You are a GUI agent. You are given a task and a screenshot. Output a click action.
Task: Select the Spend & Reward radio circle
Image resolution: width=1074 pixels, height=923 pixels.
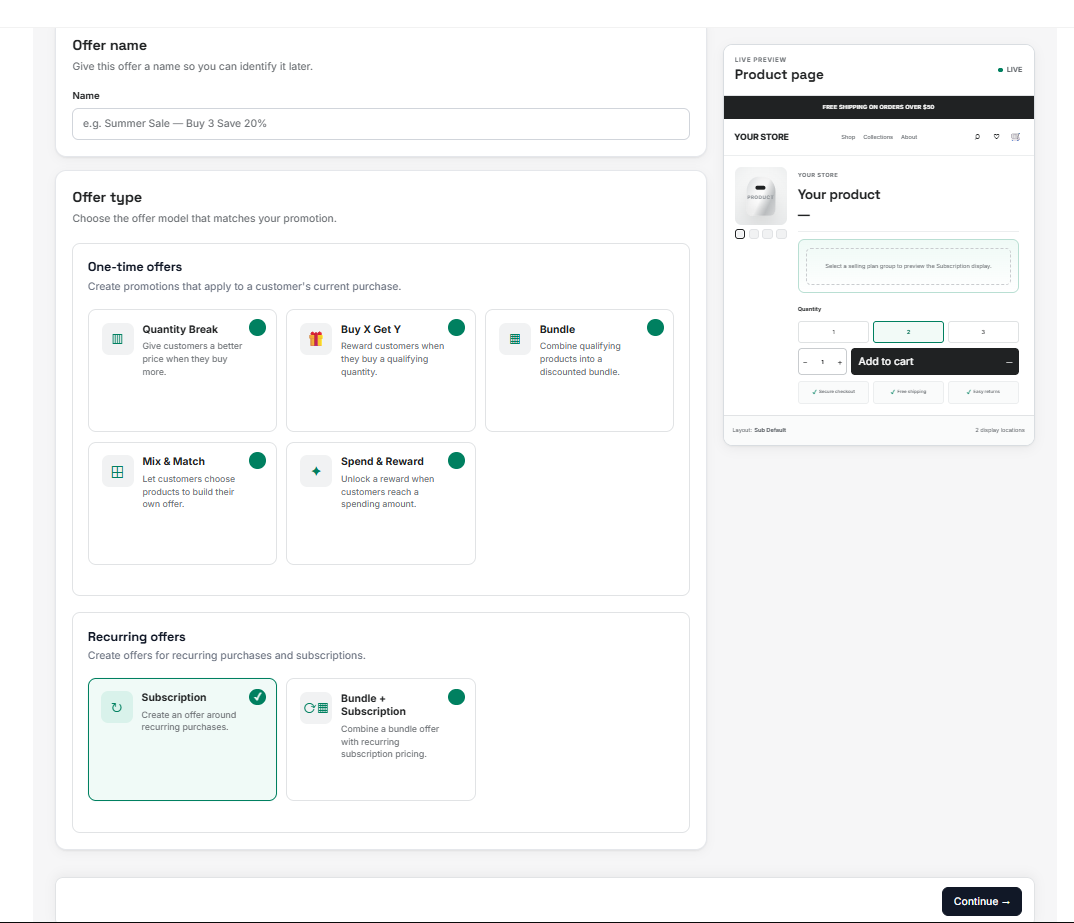456,461
